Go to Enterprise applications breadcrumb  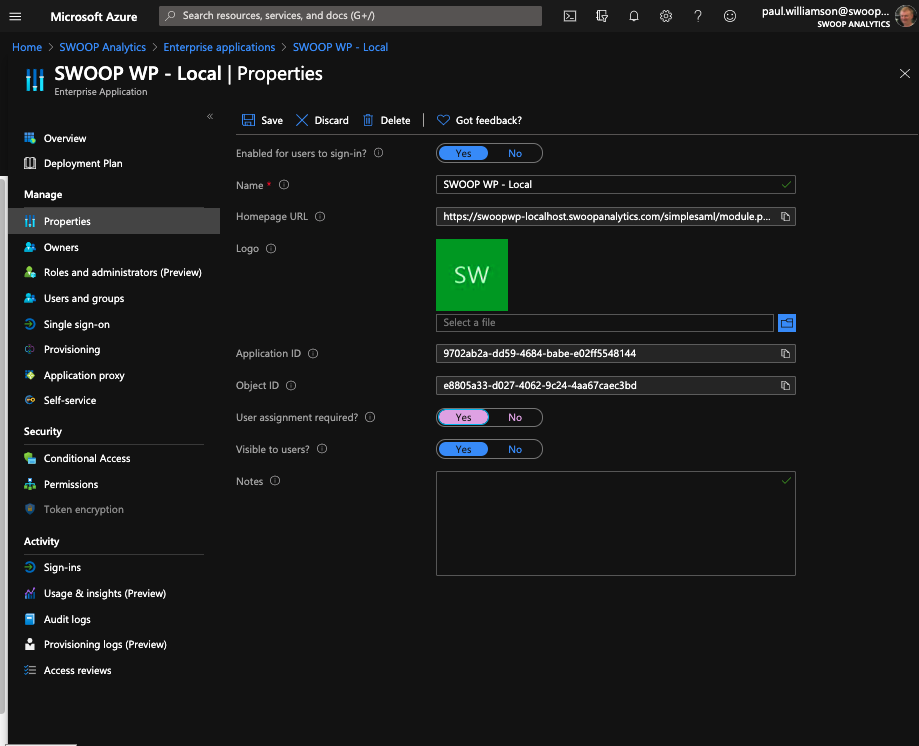(x=219, y=47)
